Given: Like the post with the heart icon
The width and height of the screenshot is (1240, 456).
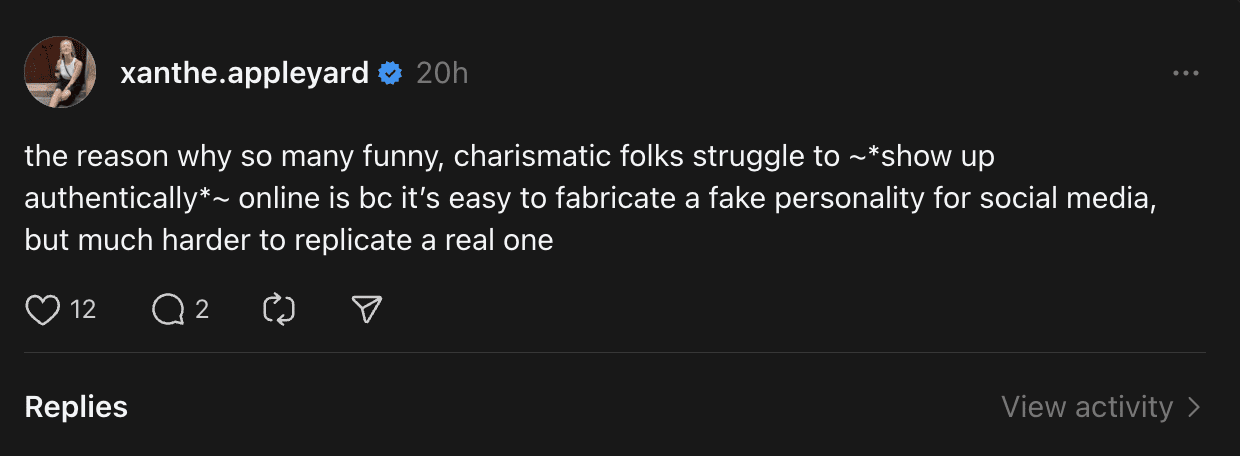Looking at the screenshot, I should click(42, 310).
